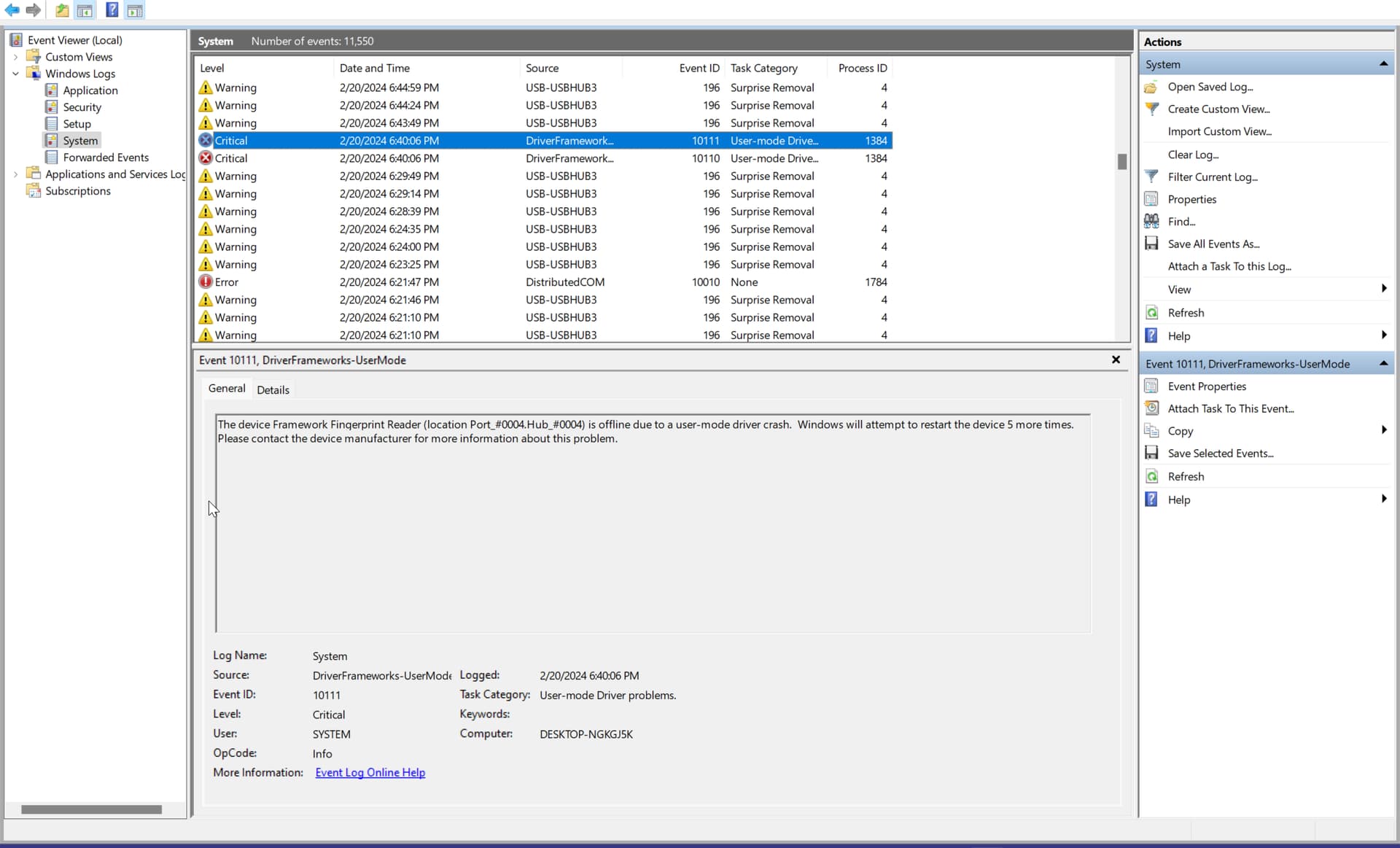Click the event list vertical scrollbar thumb
This screenshot has height=848, width=1400.
(x=1122, y=161)
